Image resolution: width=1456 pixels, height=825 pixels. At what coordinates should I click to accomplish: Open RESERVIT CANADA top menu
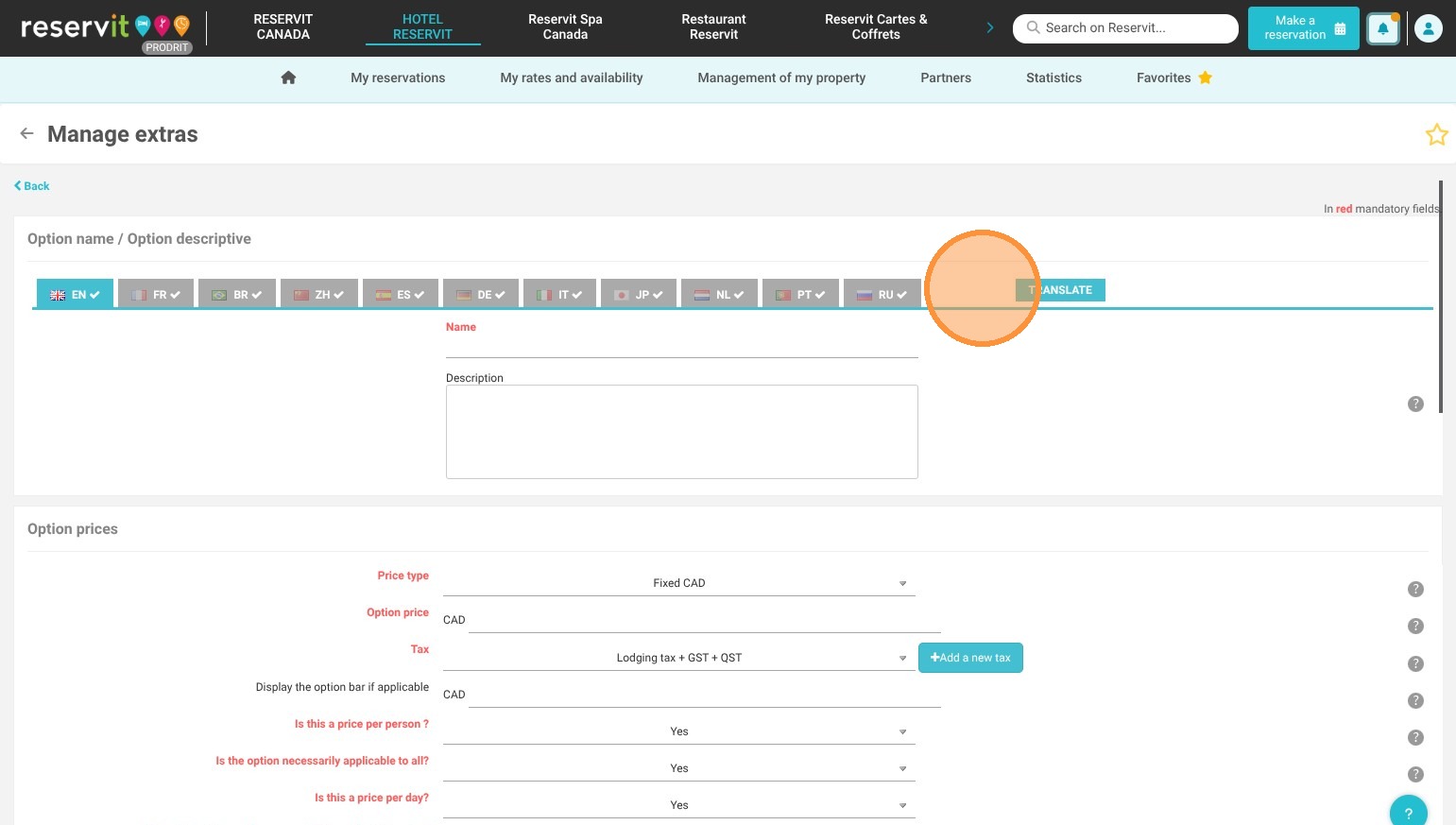[283, 27]
